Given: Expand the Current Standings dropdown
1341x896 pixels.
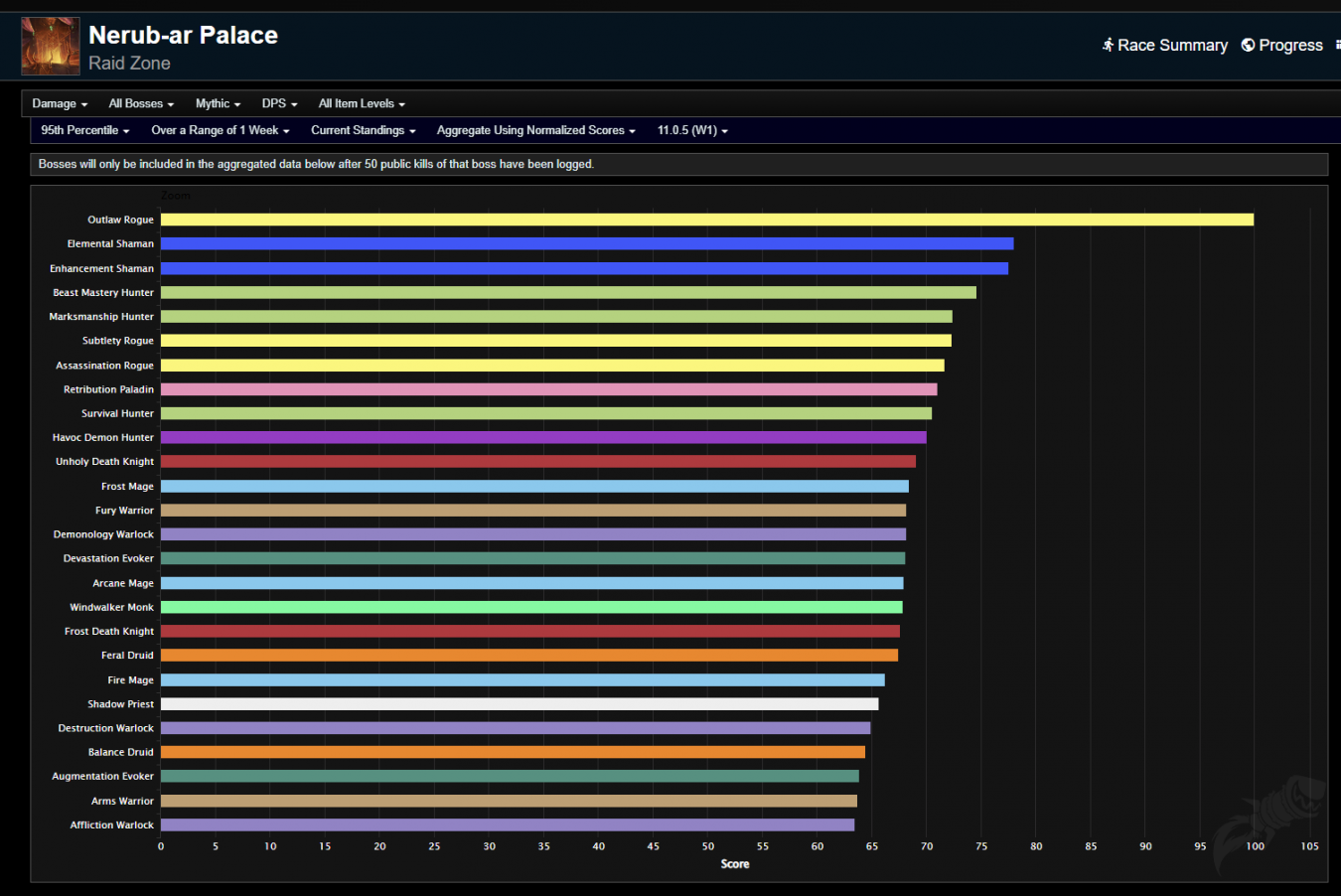Looking at the screenshot, I should (x=363, y=130).
